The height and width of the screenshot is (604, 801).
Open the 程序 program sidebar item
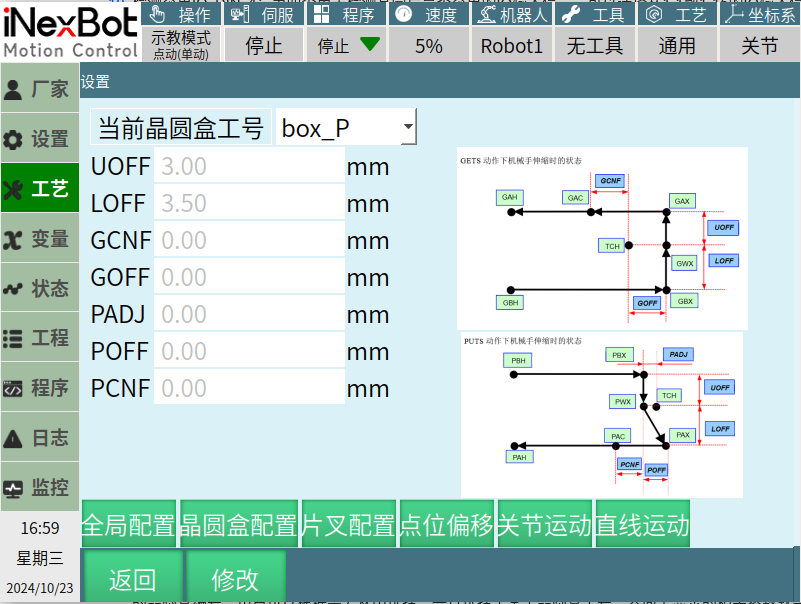pyautogui.click(x=39, y=388)
